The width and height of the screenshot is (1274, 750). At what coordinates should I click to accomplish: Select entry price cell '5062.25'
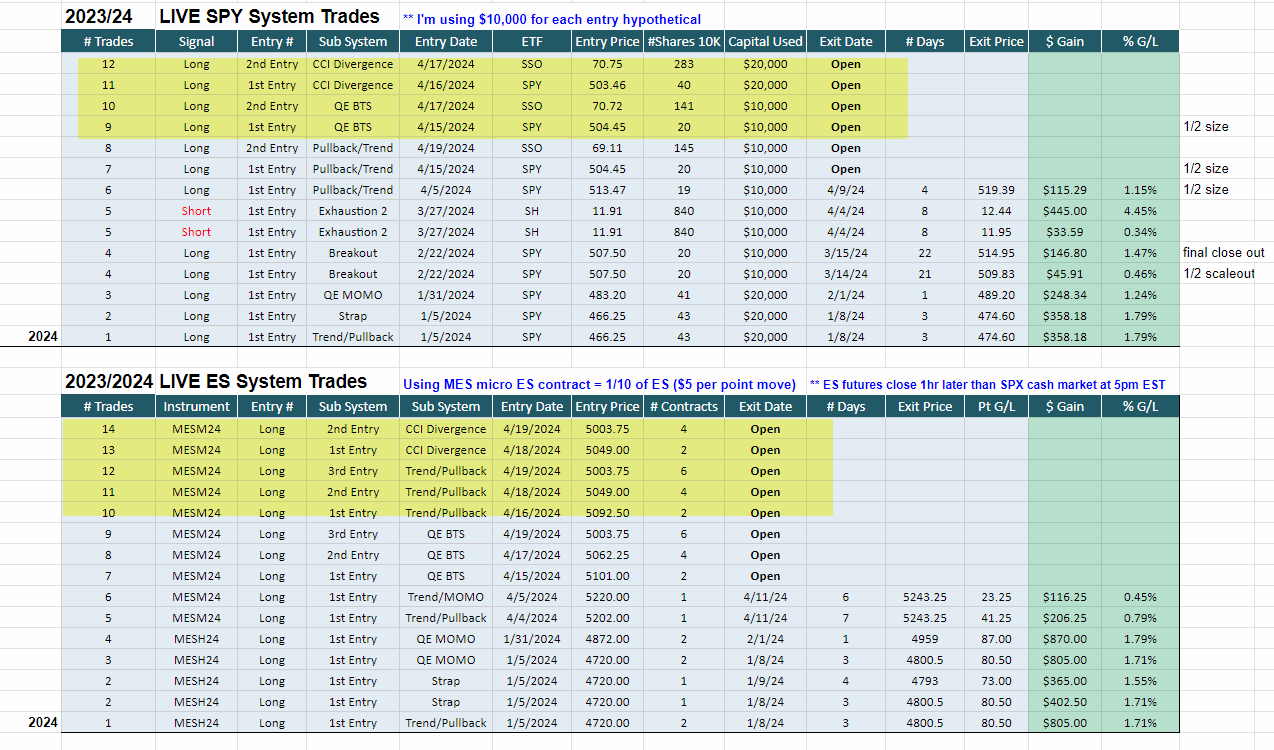pos(607,555)
